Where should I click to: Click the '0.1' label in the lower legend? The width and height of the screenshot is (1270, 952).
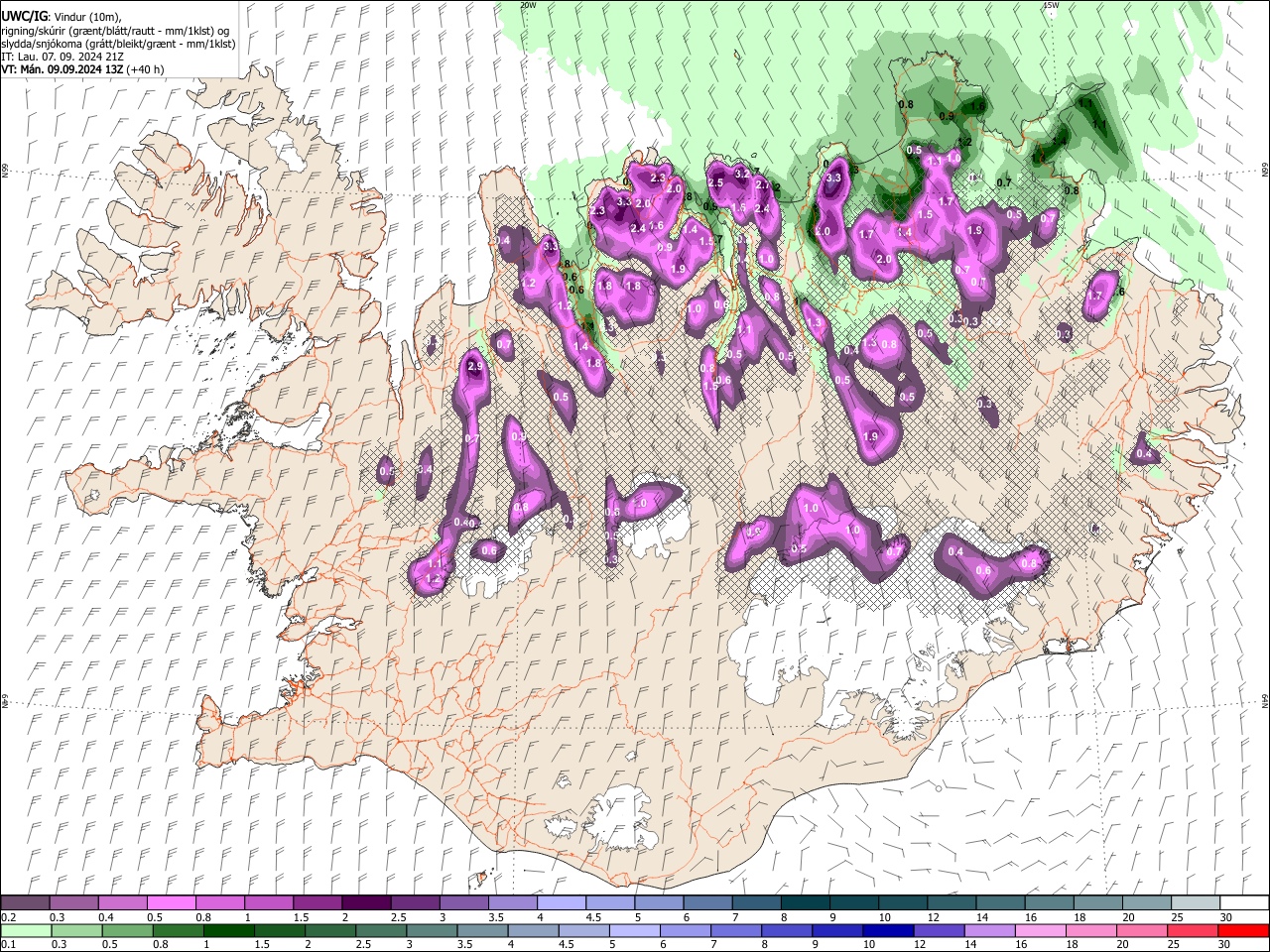tap(8, 944)
